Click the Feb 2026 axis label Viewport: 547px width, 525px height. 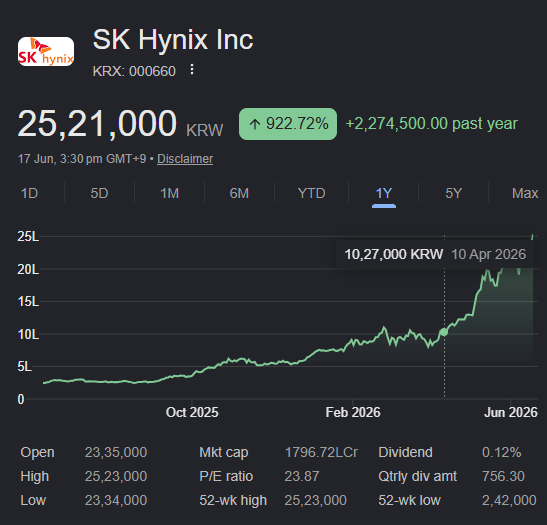(x=353, y=412)
